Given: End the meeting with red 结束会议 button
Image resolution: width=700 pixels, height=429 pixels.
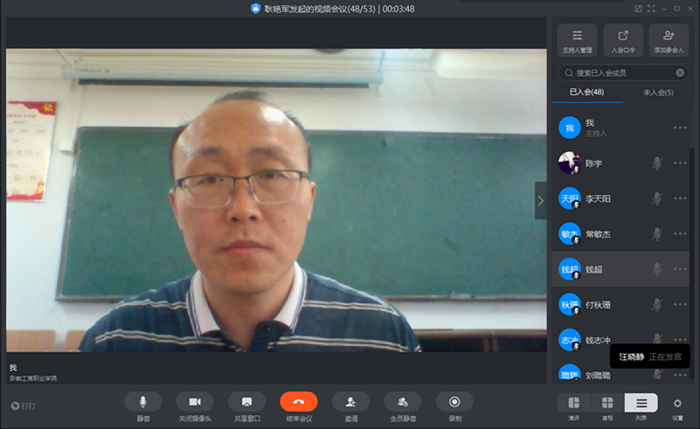Looking at the screenshot, I should point(299,402).
